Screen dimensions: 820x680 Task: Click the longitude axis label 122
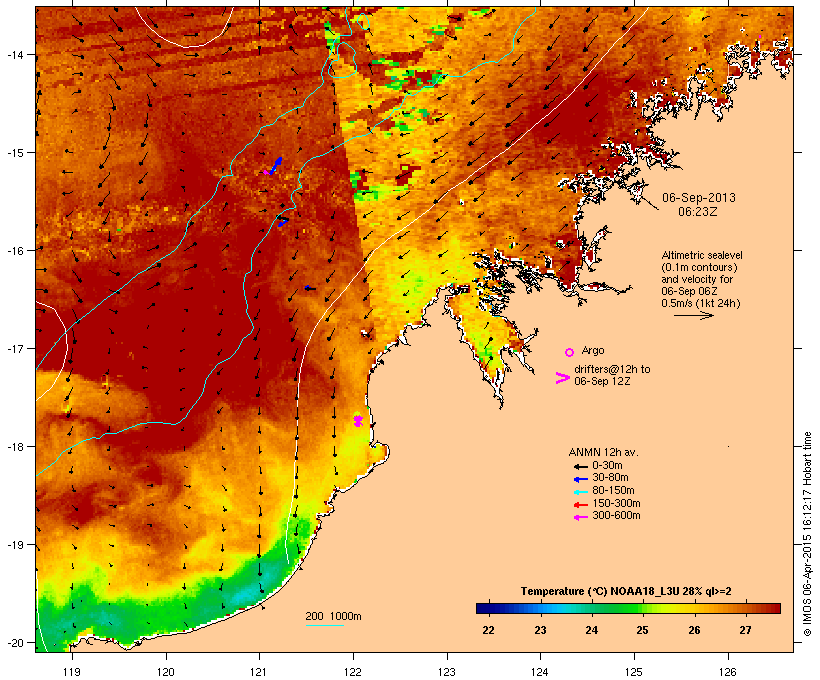(x=353, y=672)
